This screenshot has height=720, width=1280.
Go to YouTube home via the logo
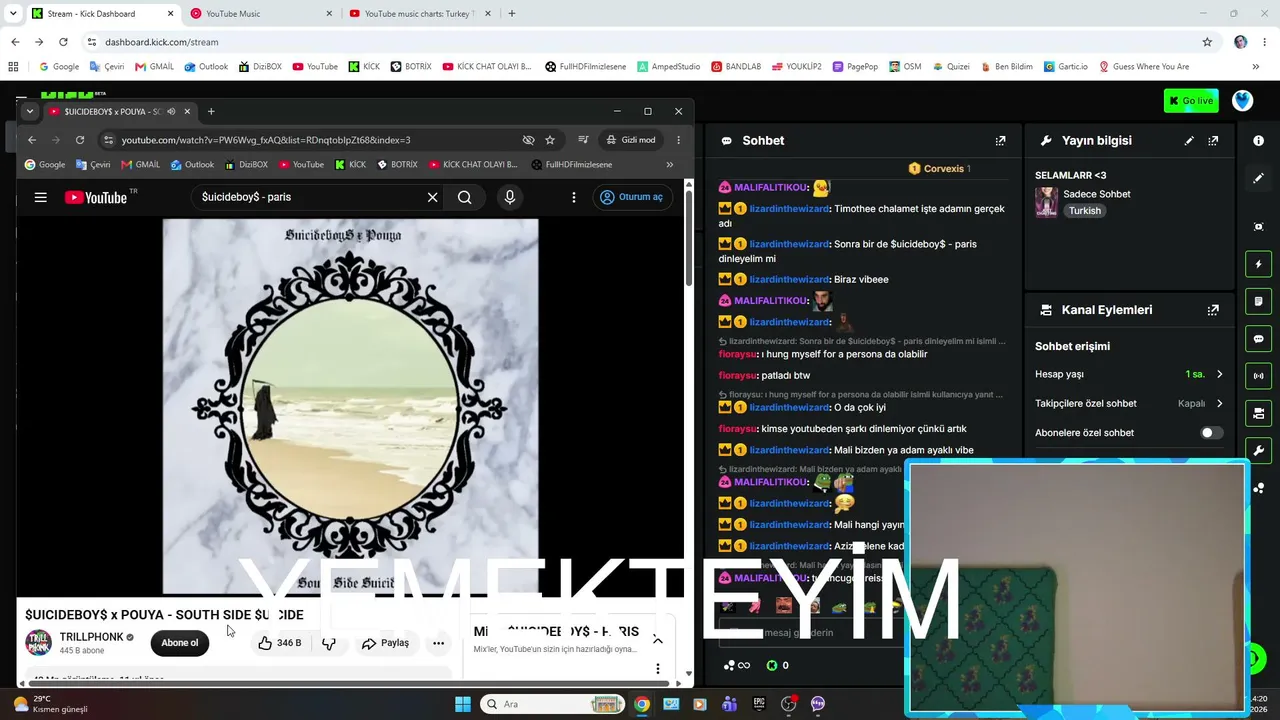click(x=96, y=197)
